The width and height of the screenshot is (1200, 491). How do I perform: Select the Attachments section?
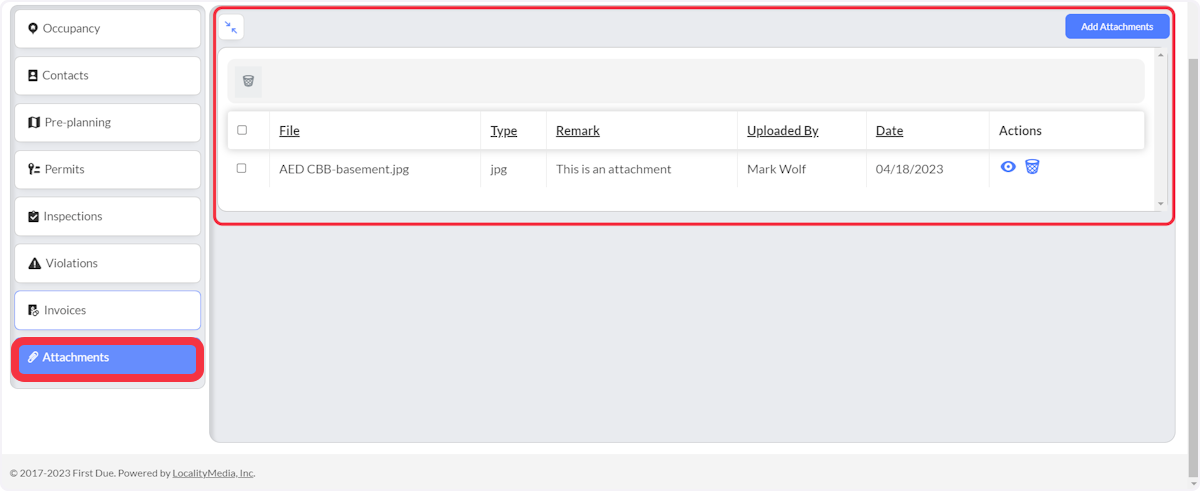(108, 359)
